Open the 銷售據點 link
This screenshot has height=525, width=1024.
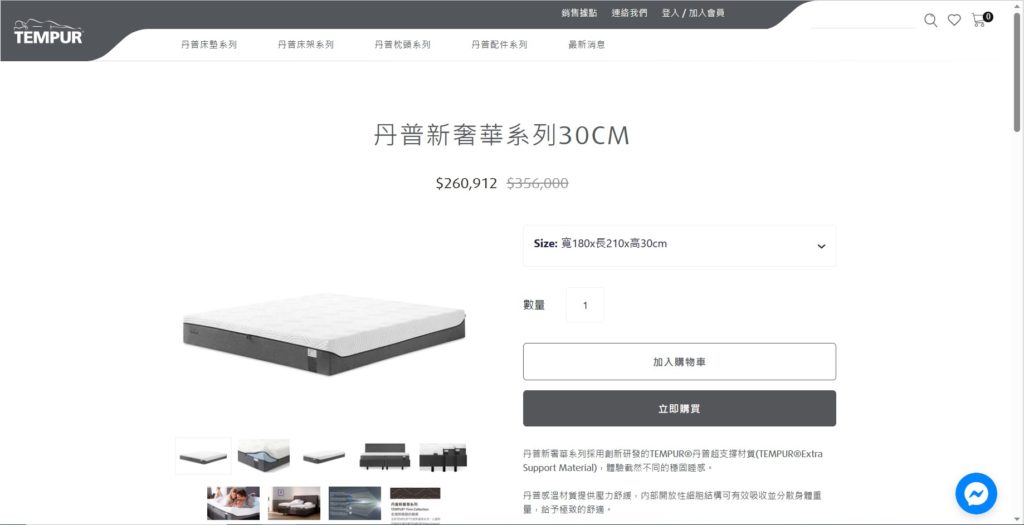pos(579,13)
